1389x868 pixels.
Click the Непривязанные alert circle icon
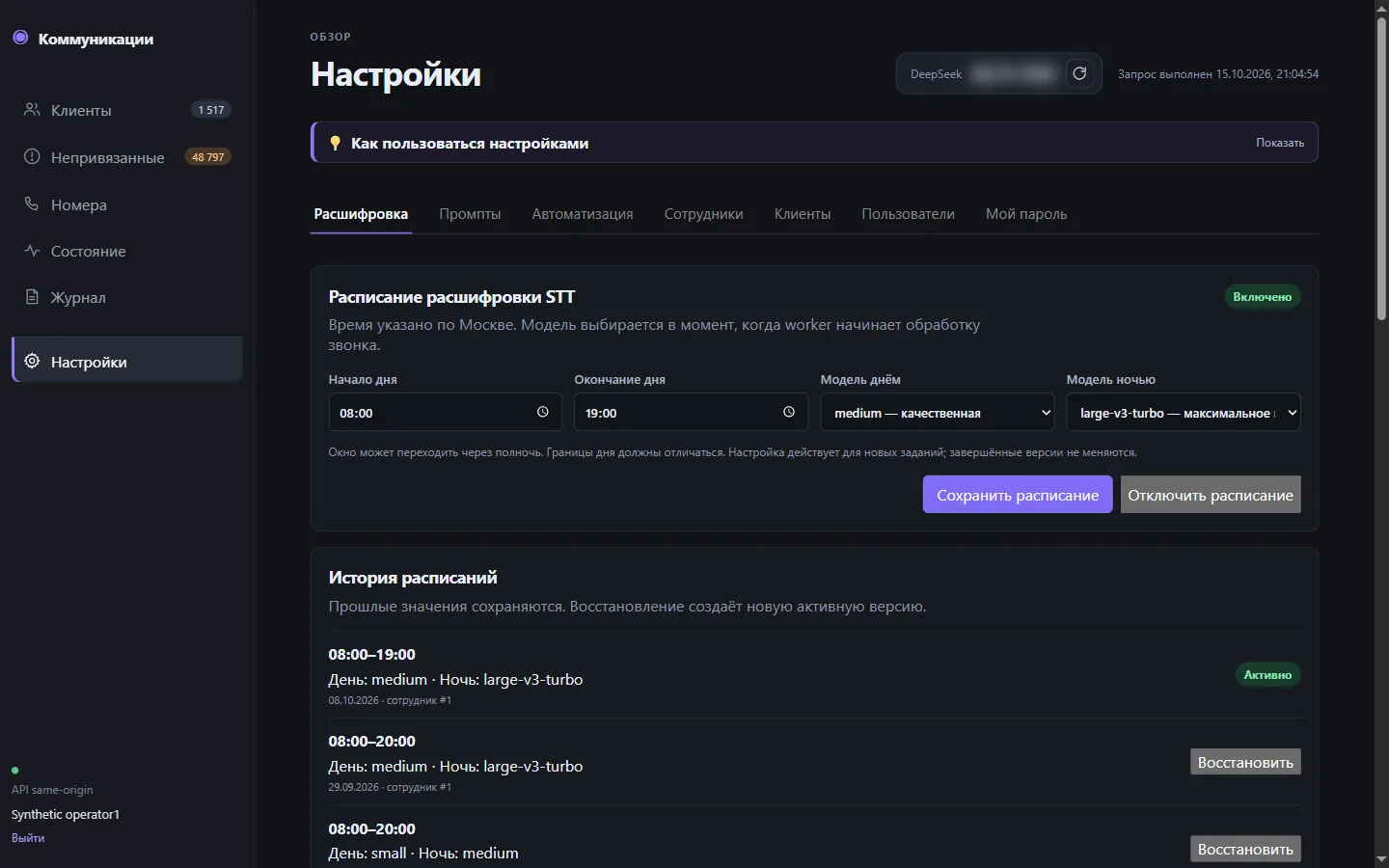pyautogui.click(x=32, y=156)
